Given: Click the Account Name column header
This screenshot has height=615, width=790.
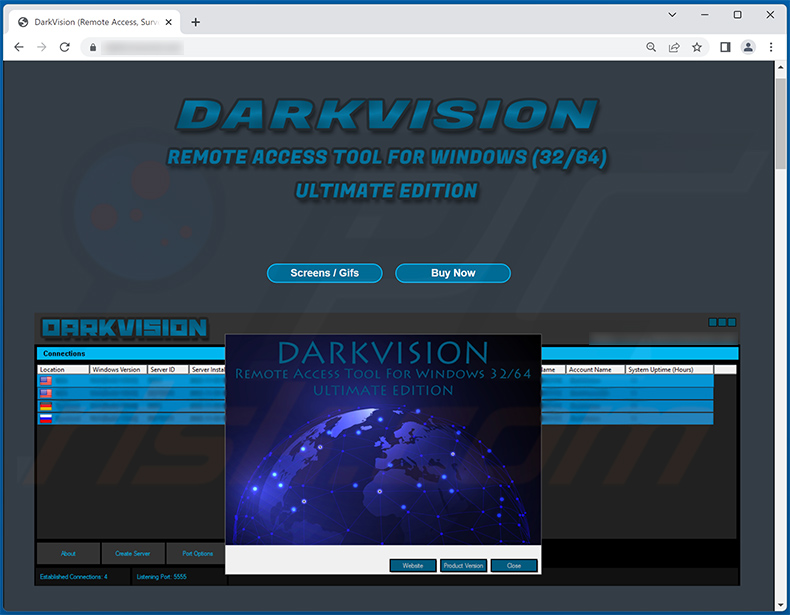Looking at the screenshot, I should click(x=595, y=369).
